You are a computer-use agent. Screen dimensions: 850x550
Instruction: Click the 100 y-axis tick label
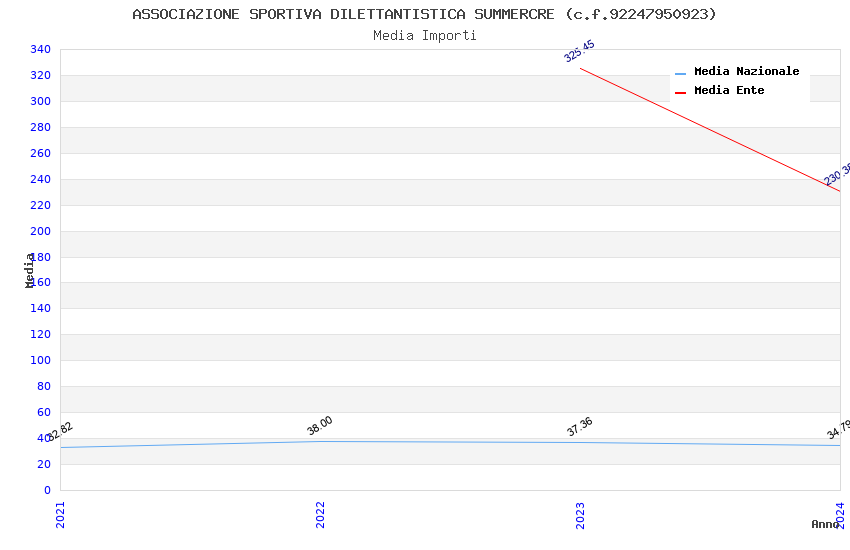[x=40, y=360]
